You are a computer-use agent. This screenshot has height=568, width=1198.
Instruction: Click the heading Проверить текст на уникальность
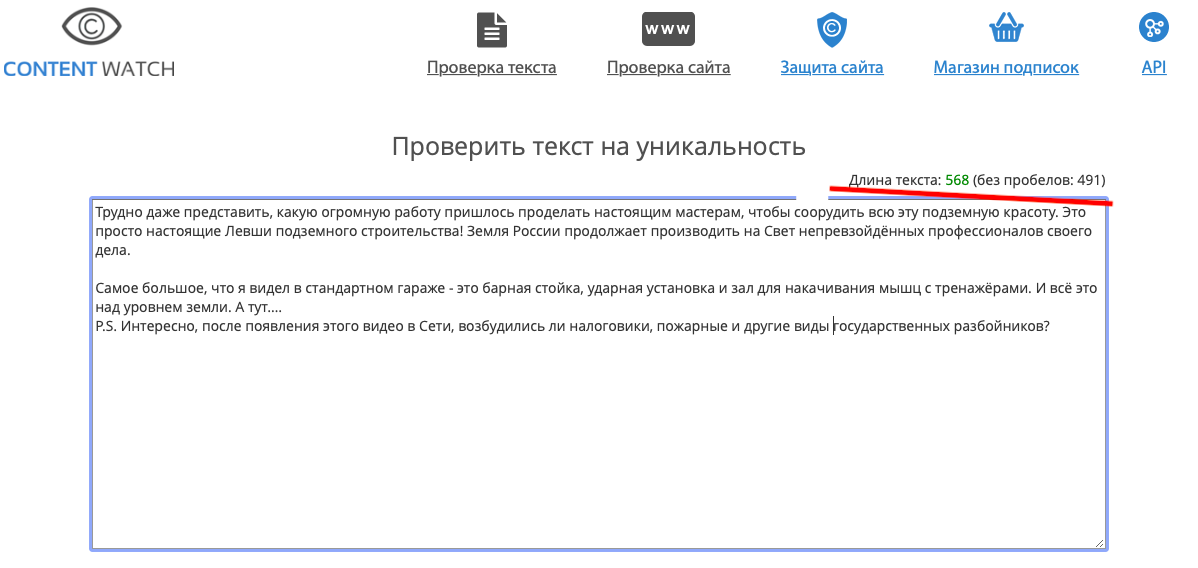coord(598,147)
